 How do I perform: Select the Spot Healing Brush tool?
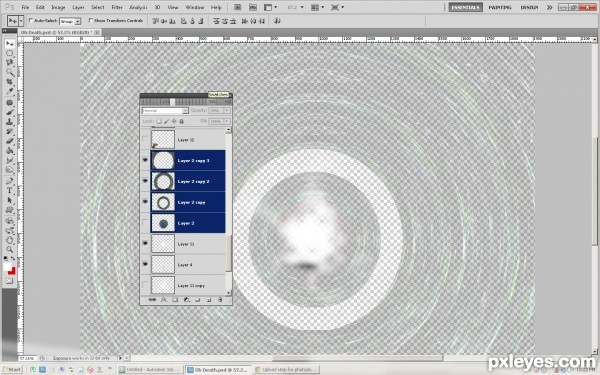(x=10, y=103)
